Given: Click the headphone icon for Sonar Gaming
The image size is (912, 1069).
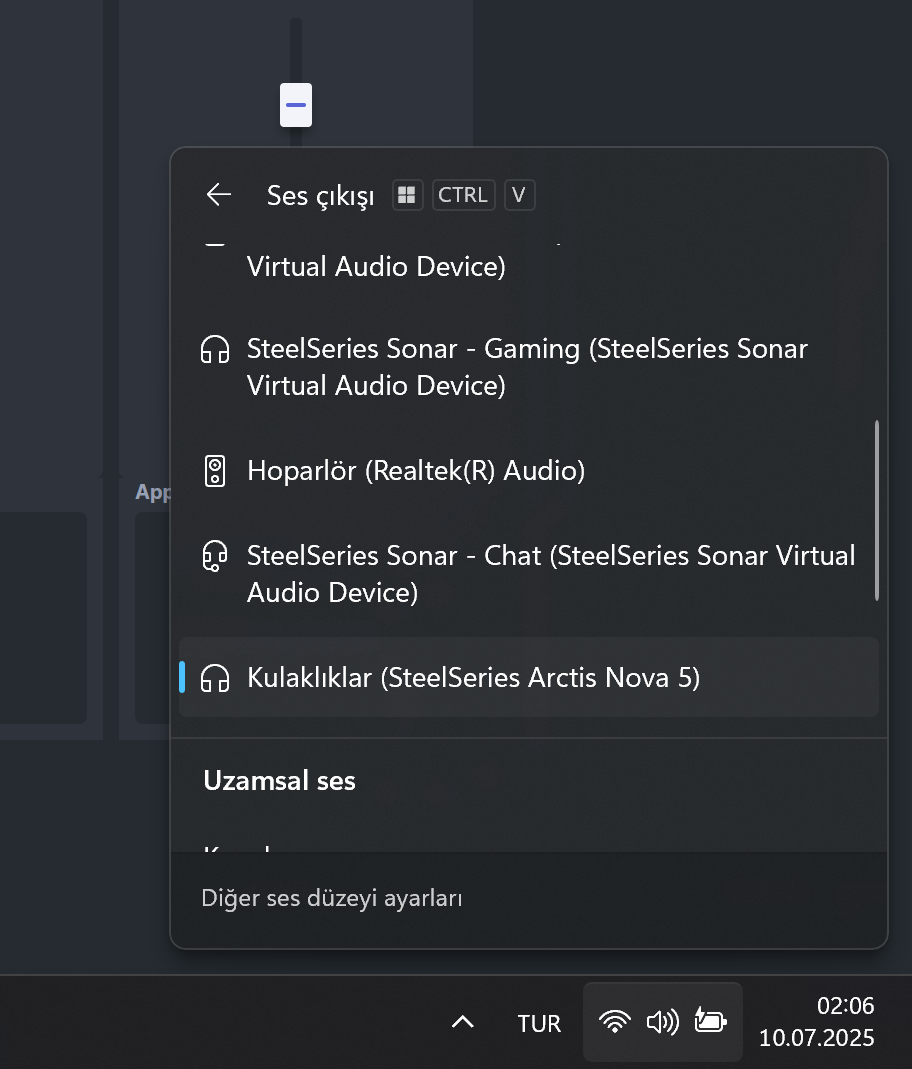Looking at the screenshot, I should coord(215,350).
